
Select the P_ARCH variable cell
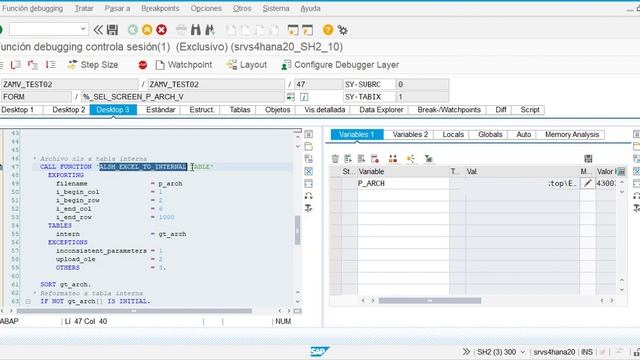click(x=403, y=183)
